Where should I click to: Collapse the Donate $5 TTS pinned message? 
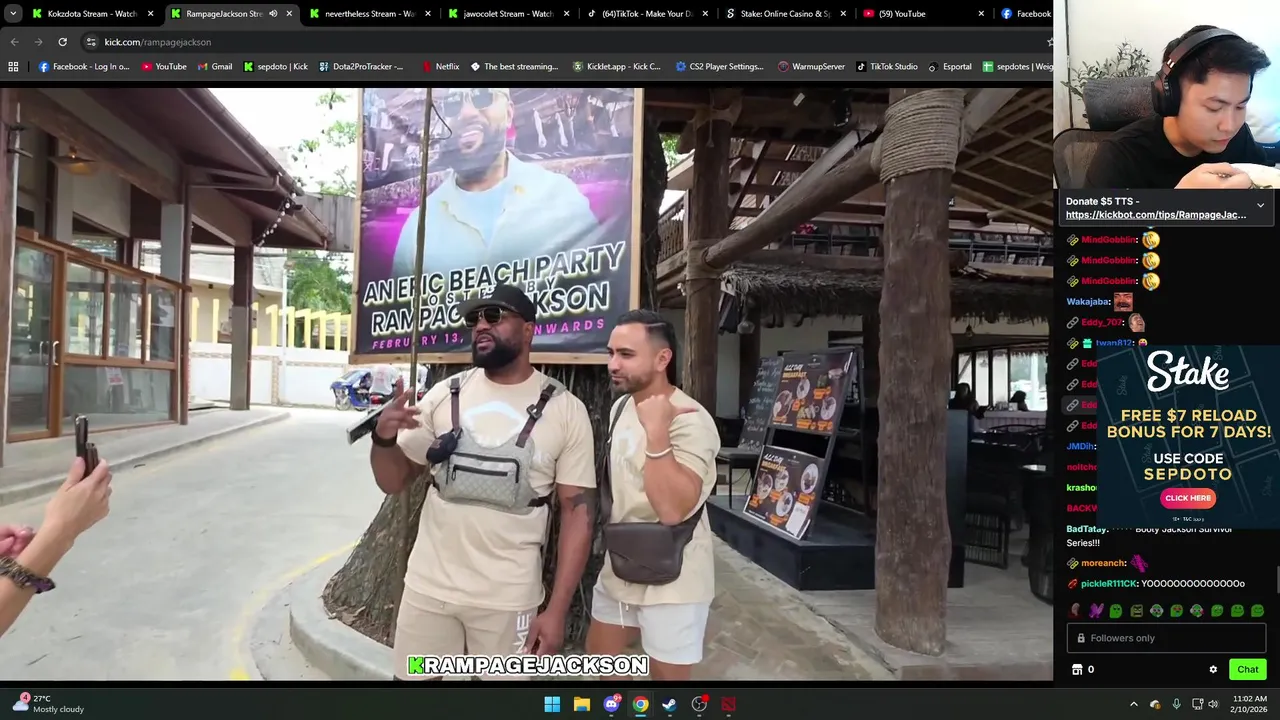1260,205
